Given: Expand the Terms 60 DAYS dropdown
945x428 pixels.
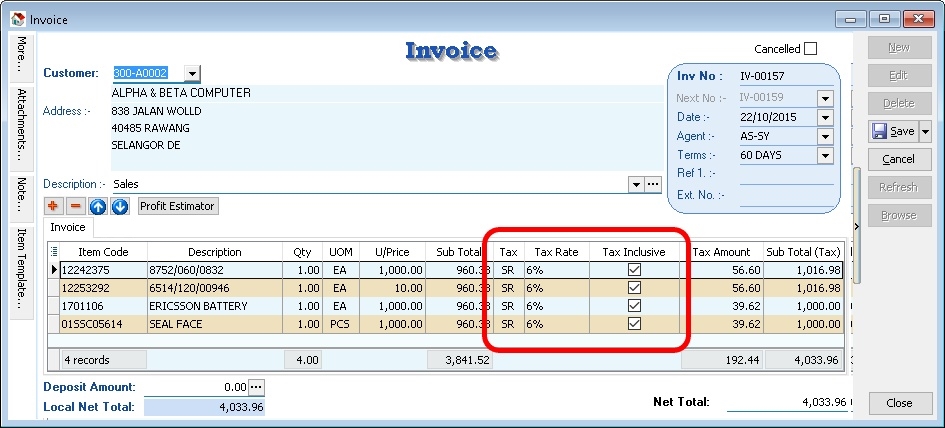Looking at the screenshot, I should click(x=825, y=156).
